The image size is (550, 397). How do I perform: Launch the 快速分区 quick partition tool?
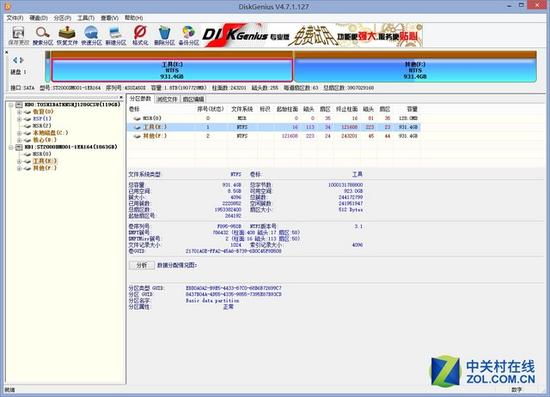pyautogui.click(x=91, y=35)
